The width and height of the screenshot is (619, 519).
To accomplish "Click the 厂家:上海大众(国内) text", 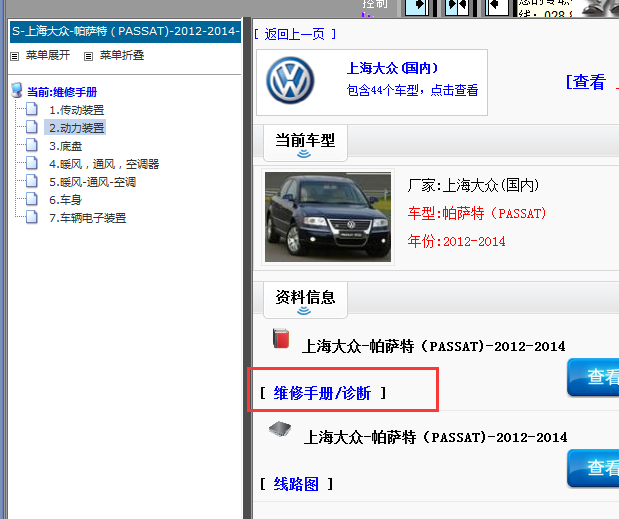I will pyautogui.click(x=473, y=185).
